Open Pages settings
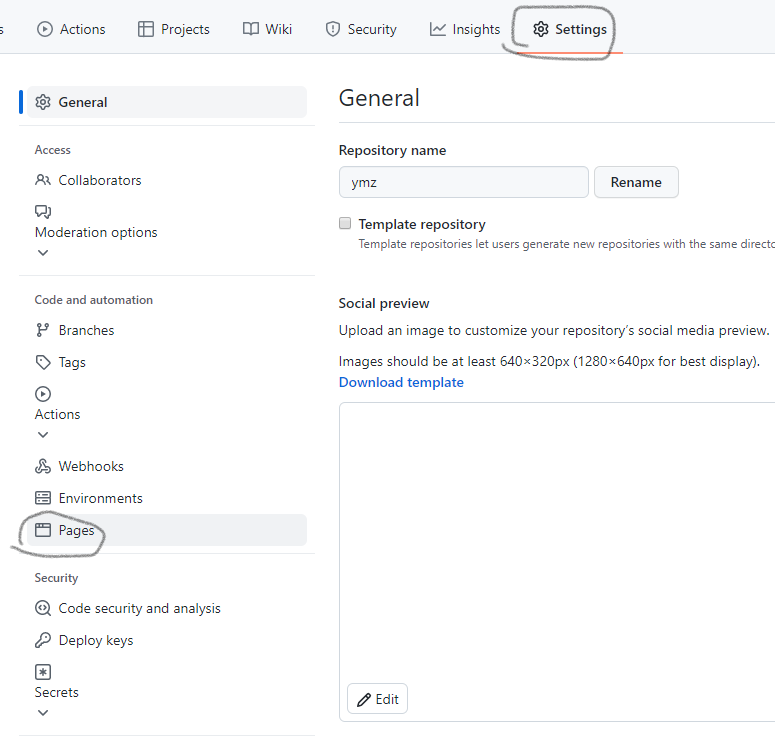The image size is (775, 737). [167, 530]
